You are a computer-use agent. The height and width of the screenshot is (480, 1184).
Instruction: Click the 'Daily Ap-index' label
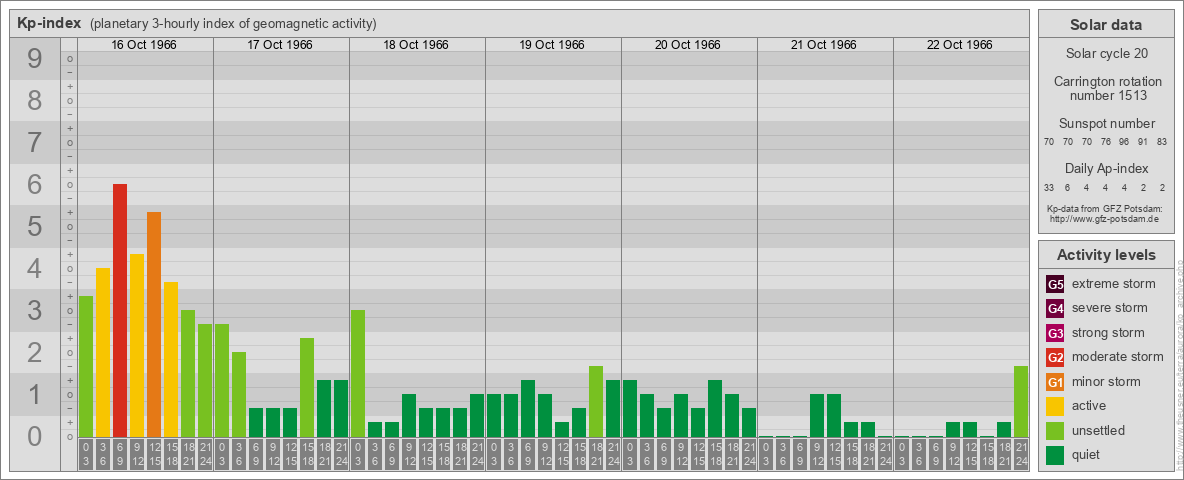1106,168
